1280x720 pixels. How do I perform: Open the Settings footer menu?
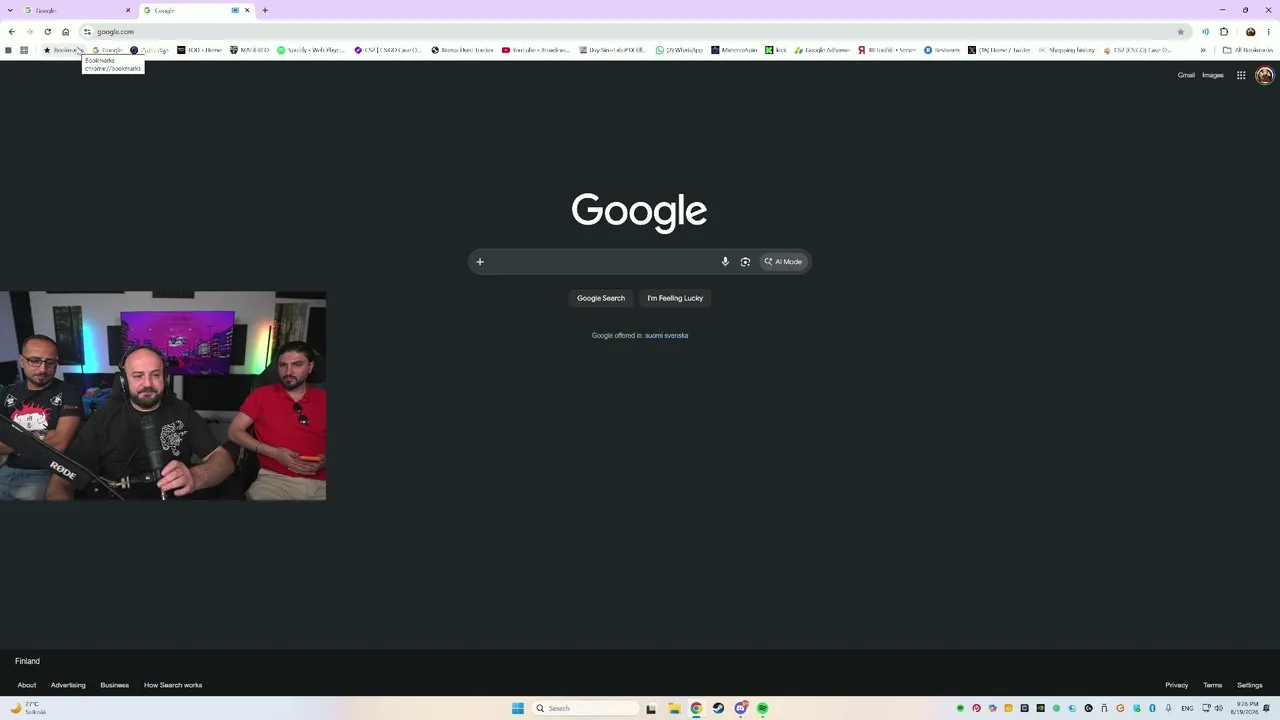tap(1250, 685)
